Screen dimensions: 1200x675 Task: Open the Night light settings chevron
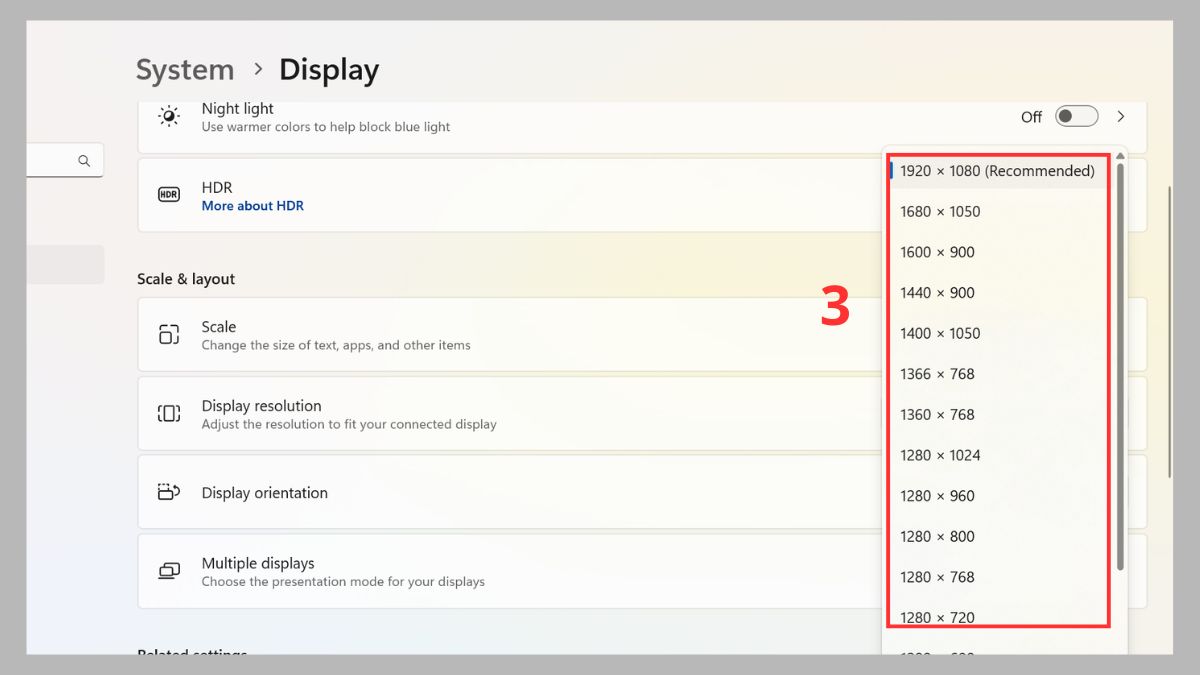pyautogui.click(x=1121, y=116)
